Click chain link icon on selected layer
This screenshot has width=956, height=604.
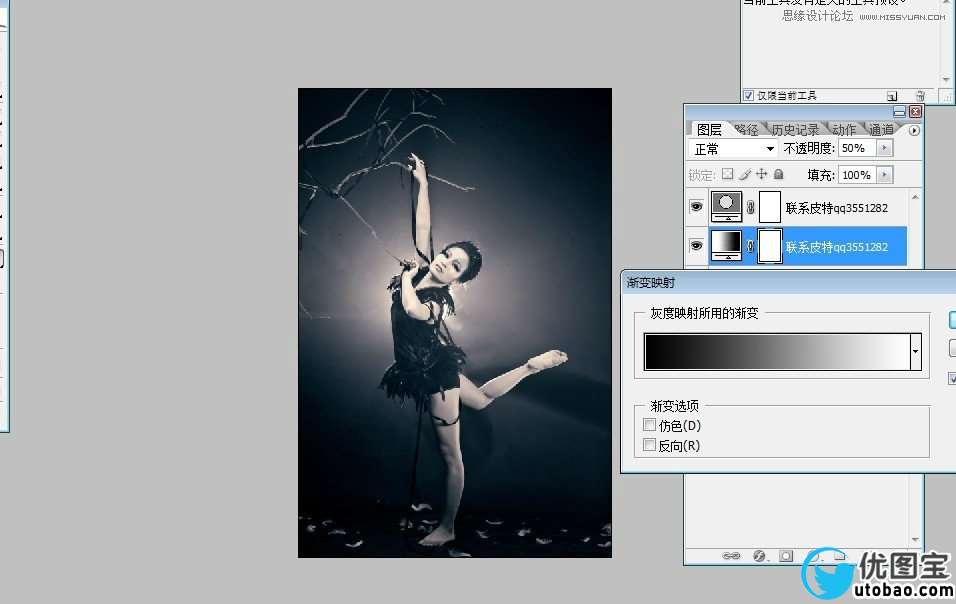click(x=751, y=246)
